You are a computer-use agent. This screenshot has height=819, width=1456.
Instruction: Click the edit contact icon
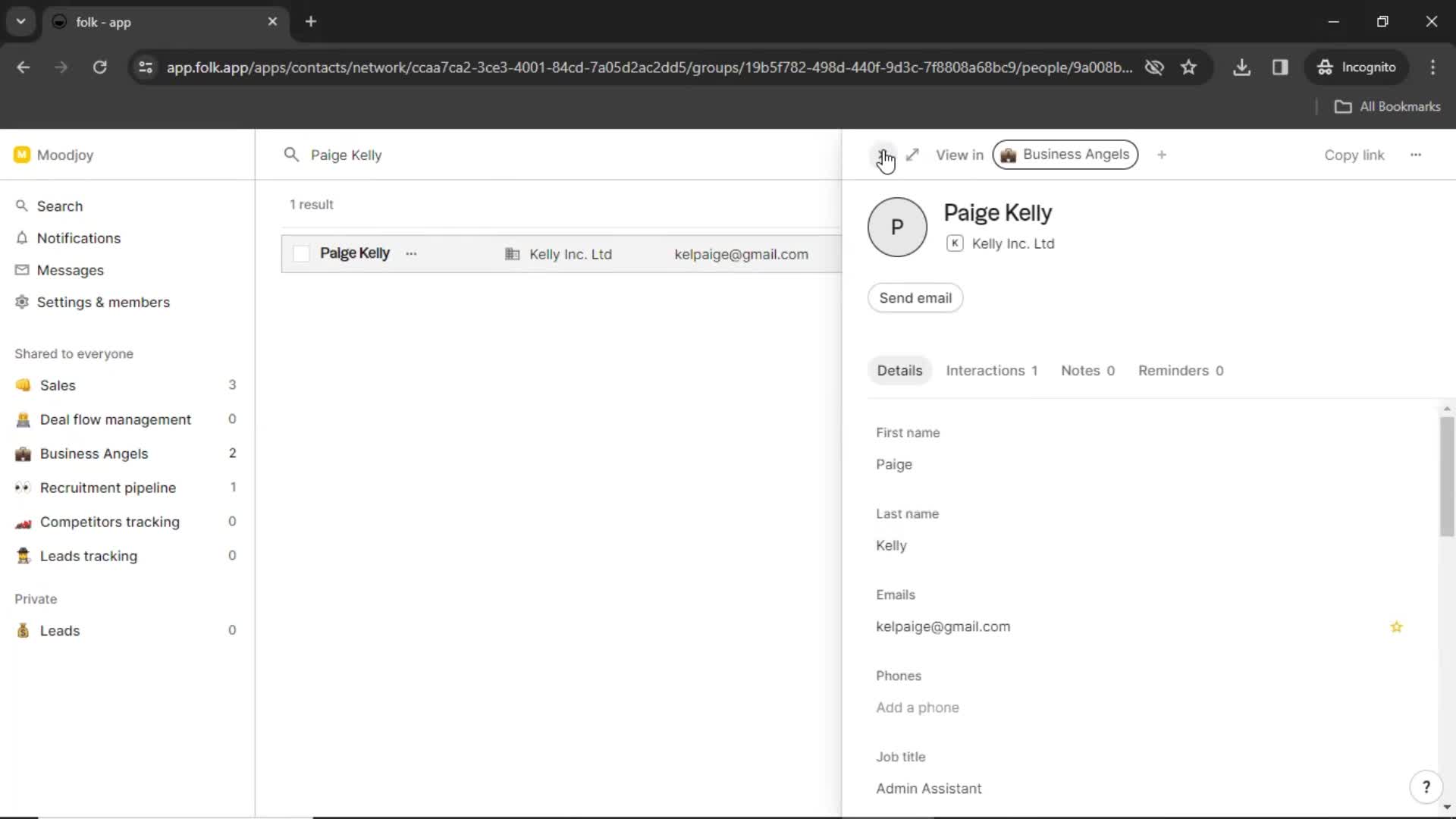pyautogui.click(x=912, y=154)
